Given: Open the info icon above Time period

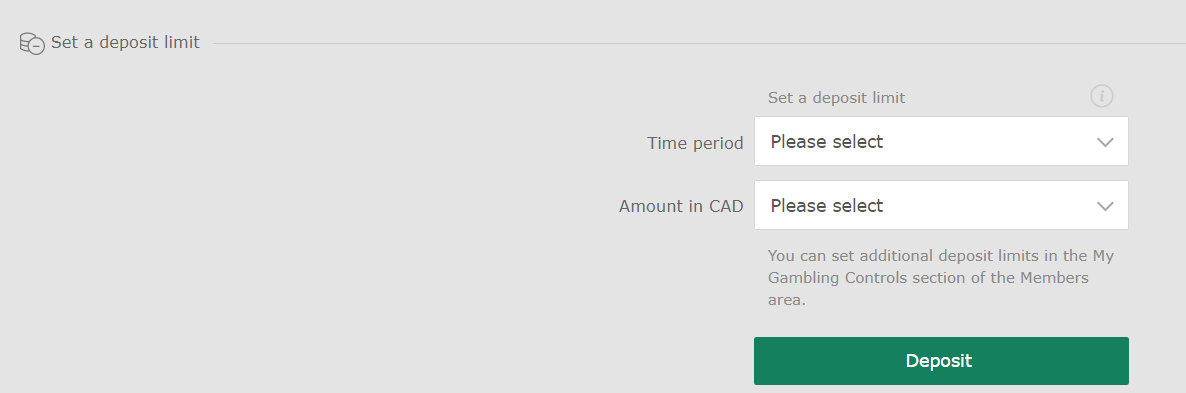Looking at the screenshot, I should coord(1101,96).
